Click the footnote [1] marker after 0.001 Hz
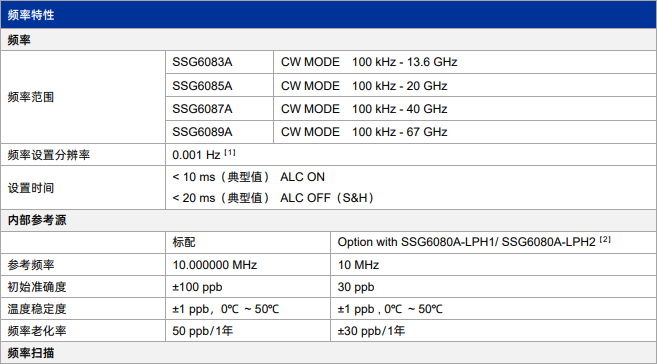 click(x=230, y=153)
